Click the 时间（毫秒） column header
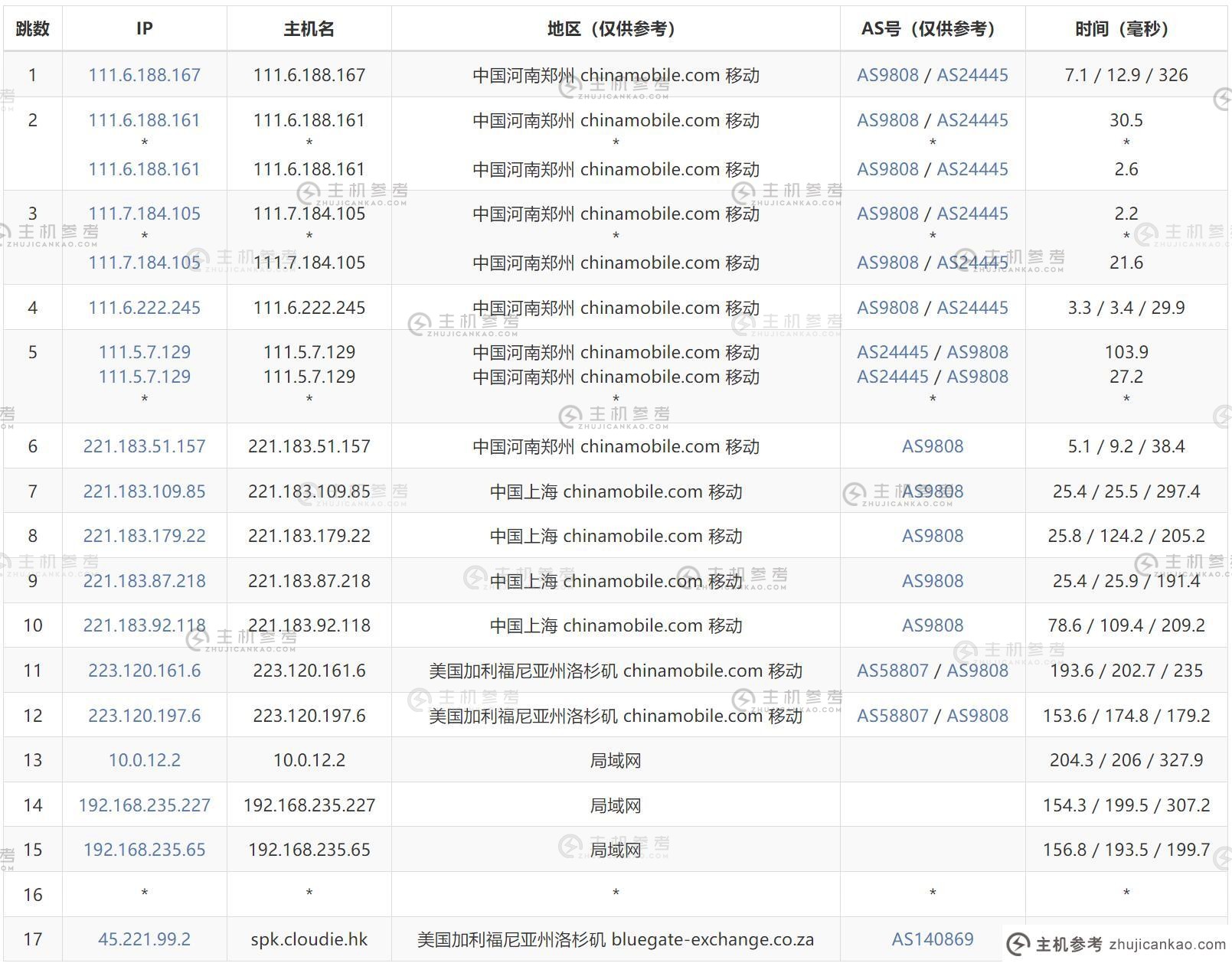This screenshot has height=963, width=1232. pyautogui.click(x=1126, y=28)
